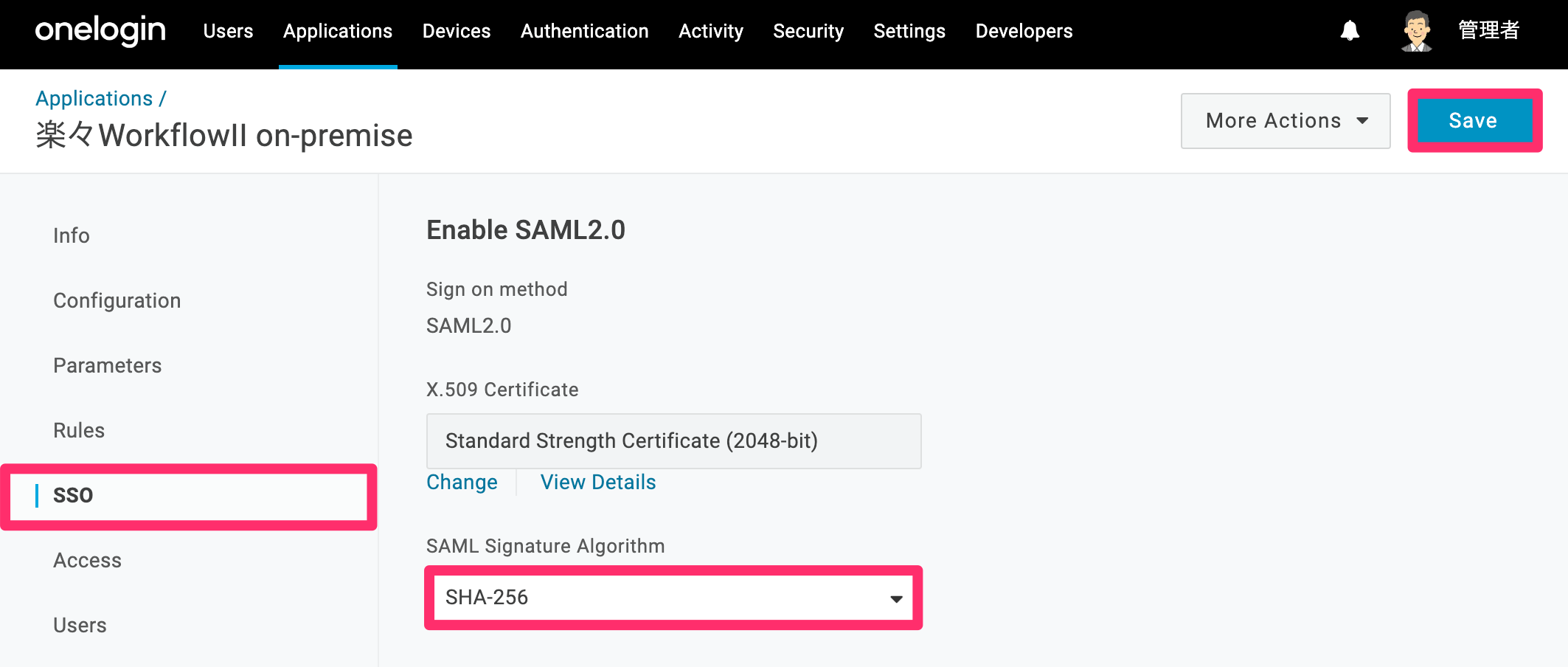This screenshot has width=1568, height=667.
Task: Save the application settings
Action: 1474,120
